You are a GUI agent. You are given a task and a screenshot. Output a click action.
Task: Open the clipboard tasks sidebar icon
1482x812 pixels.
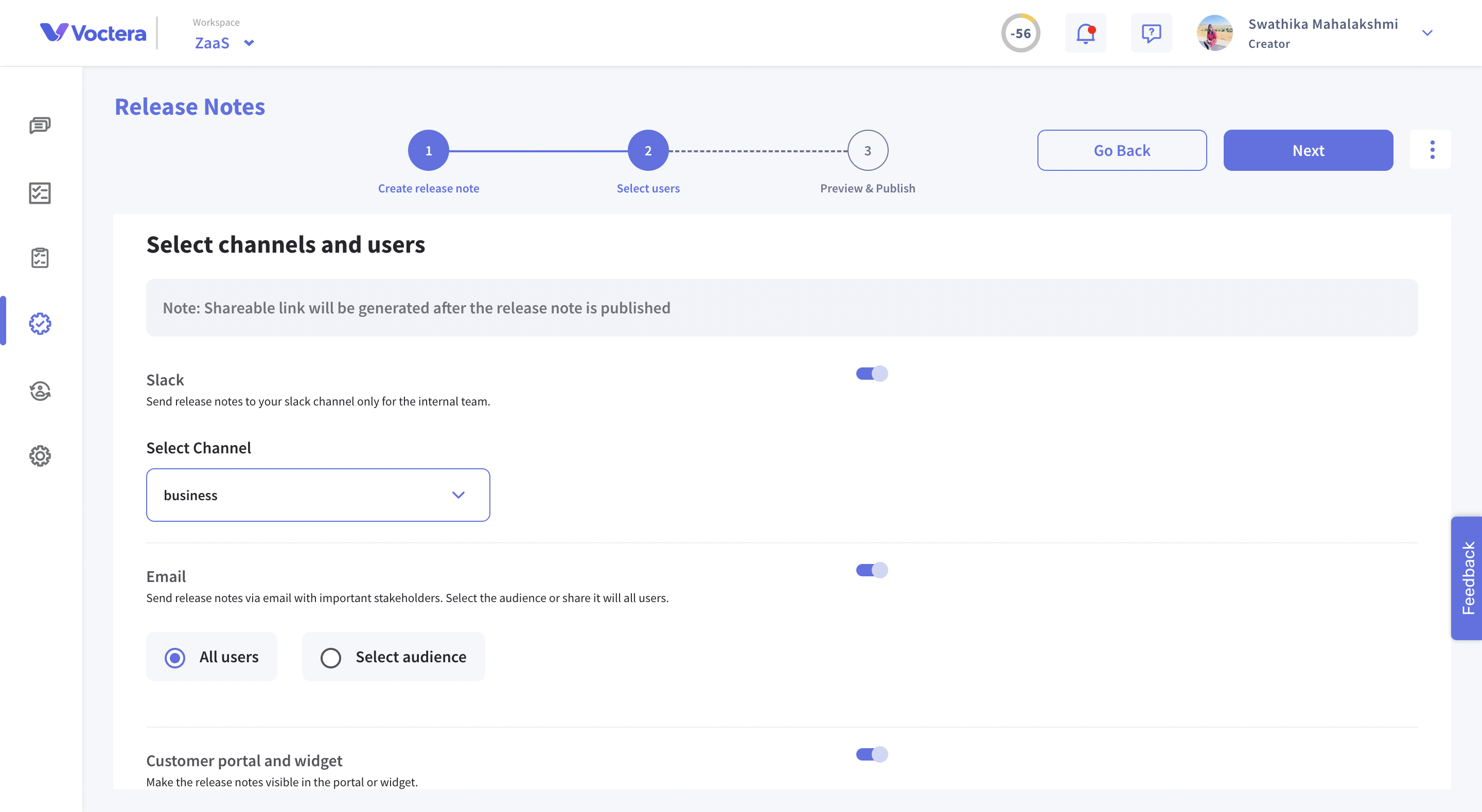[40, 258]
